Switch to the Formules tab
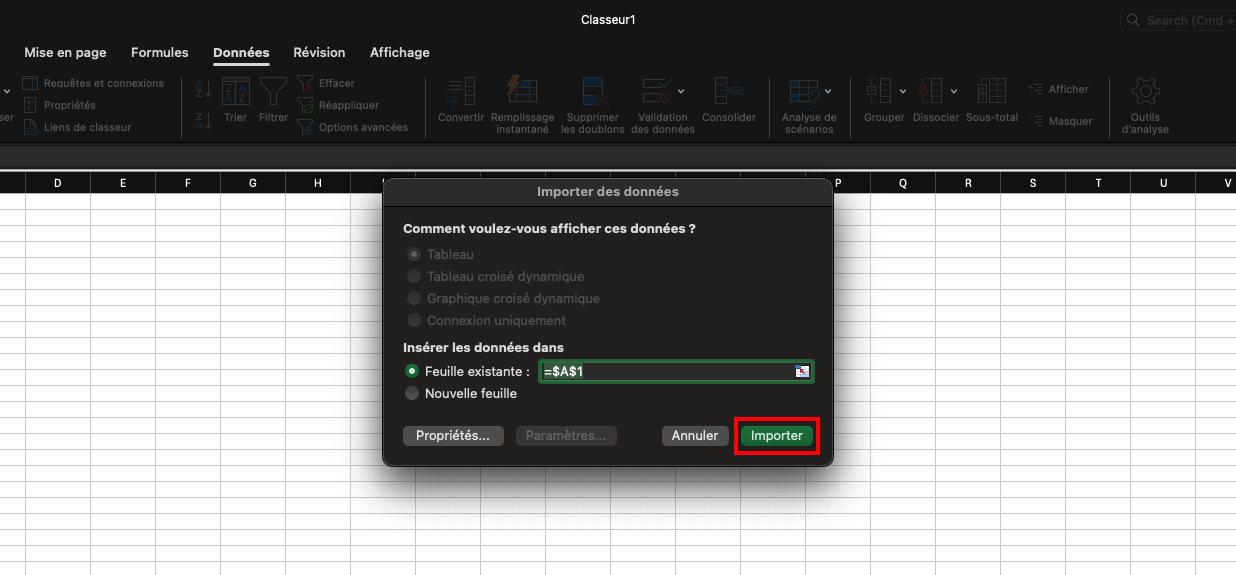Viewport: 1236px width, 575px height. (x=159, y=53)
